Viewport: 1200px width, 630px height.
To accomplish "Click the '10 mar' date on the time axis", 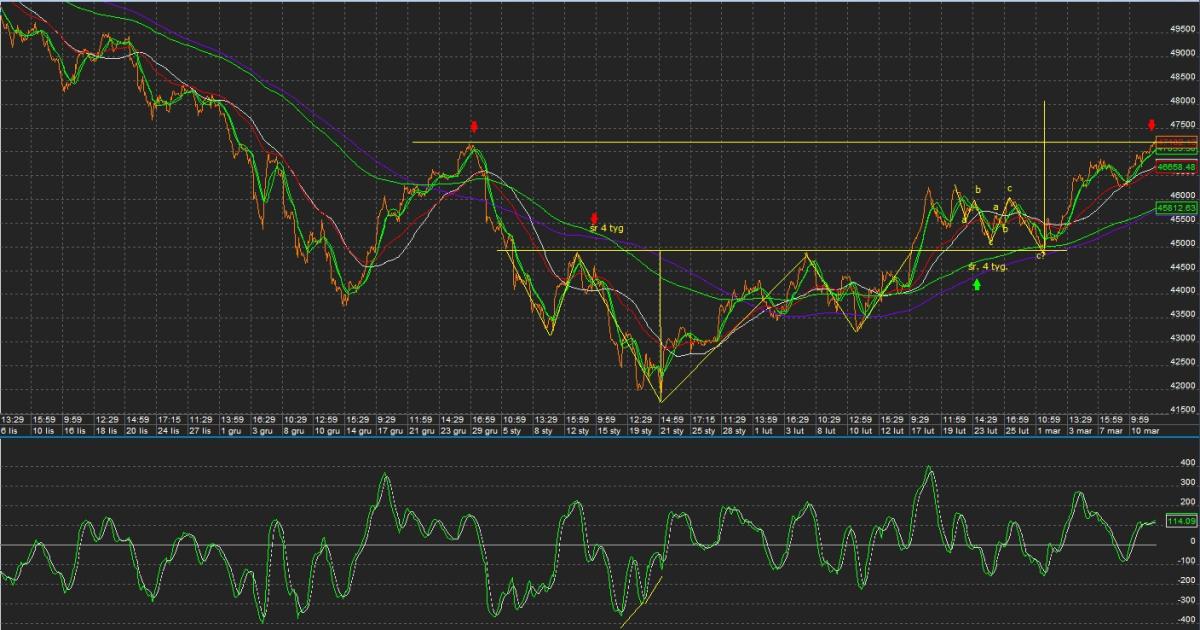I will [x=1144, y=430].
